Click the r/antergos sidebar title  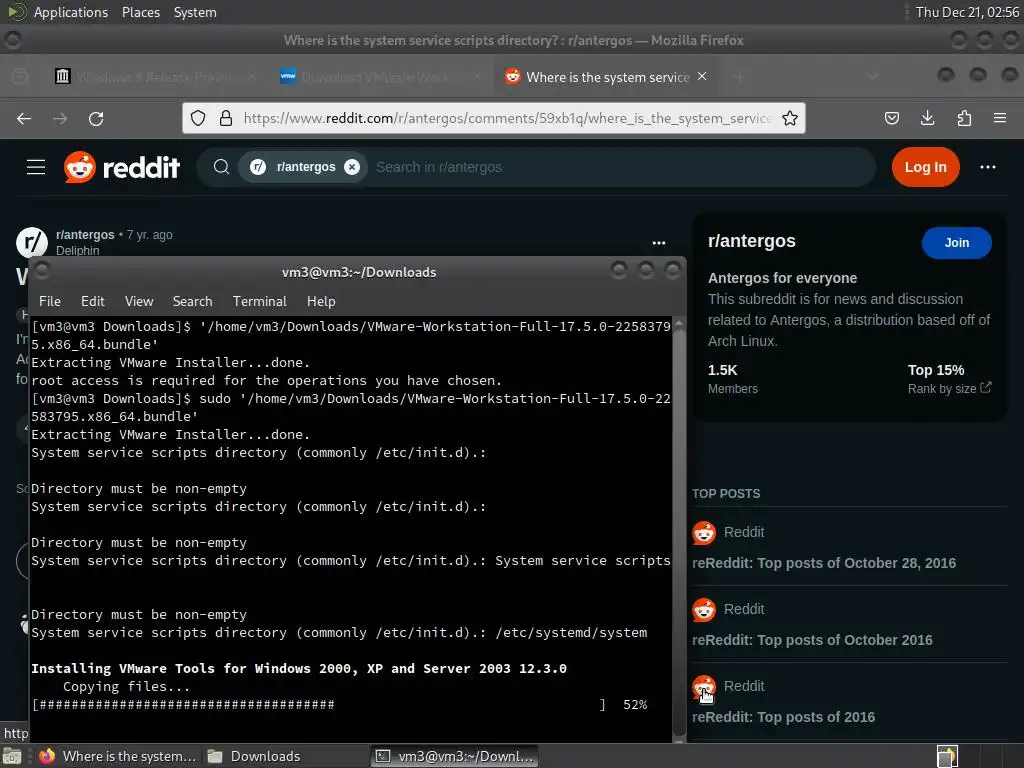[752, 241]
